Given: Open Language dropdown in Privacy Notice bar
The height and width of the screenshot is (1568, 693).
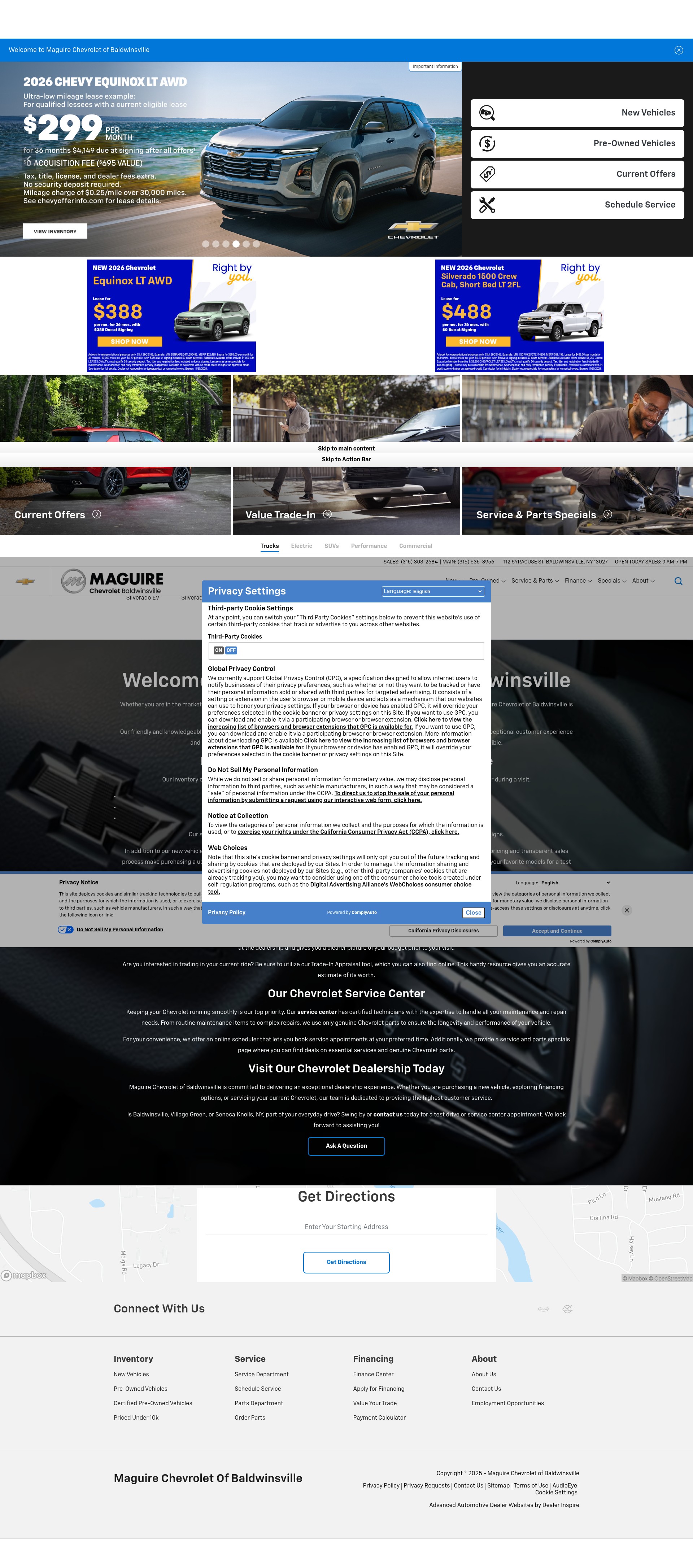Looking at the screenshot, I should [x=575, y=883].
